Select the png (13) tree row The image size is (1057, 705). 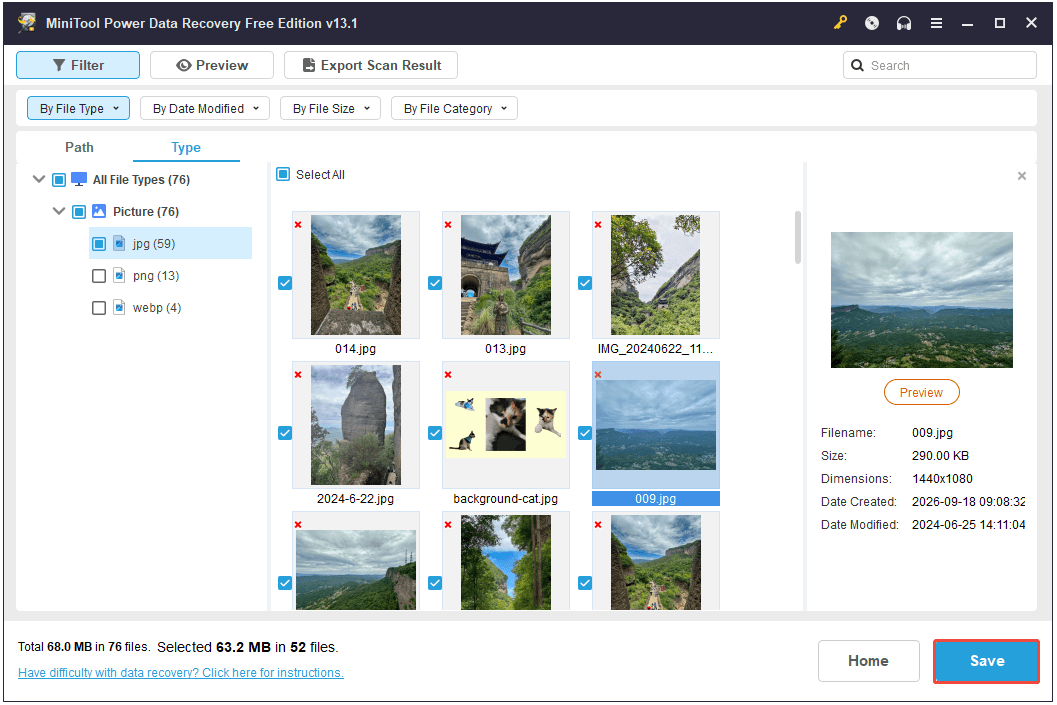[x=171, y=276]
